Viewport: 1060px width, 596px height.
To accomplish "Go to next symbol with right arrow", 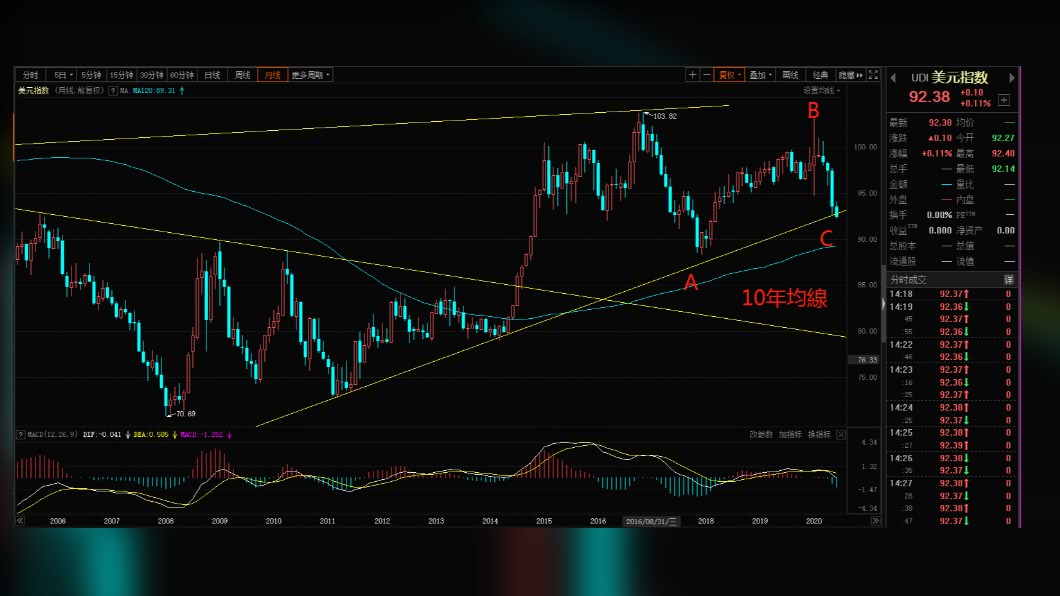I will [1012, 78].
